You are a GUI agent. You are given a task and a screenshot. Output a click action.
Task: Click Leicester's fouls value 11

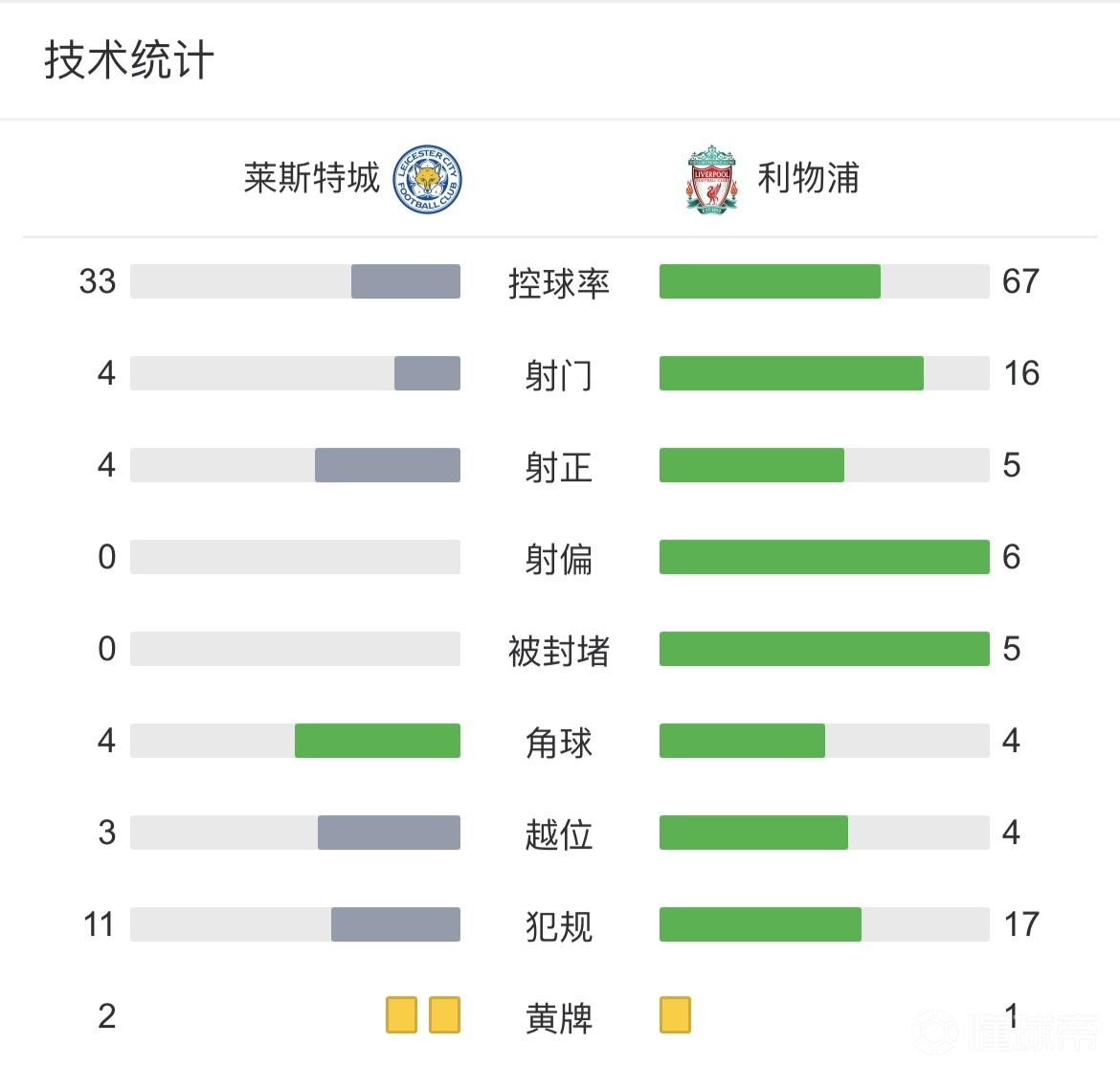99,924
